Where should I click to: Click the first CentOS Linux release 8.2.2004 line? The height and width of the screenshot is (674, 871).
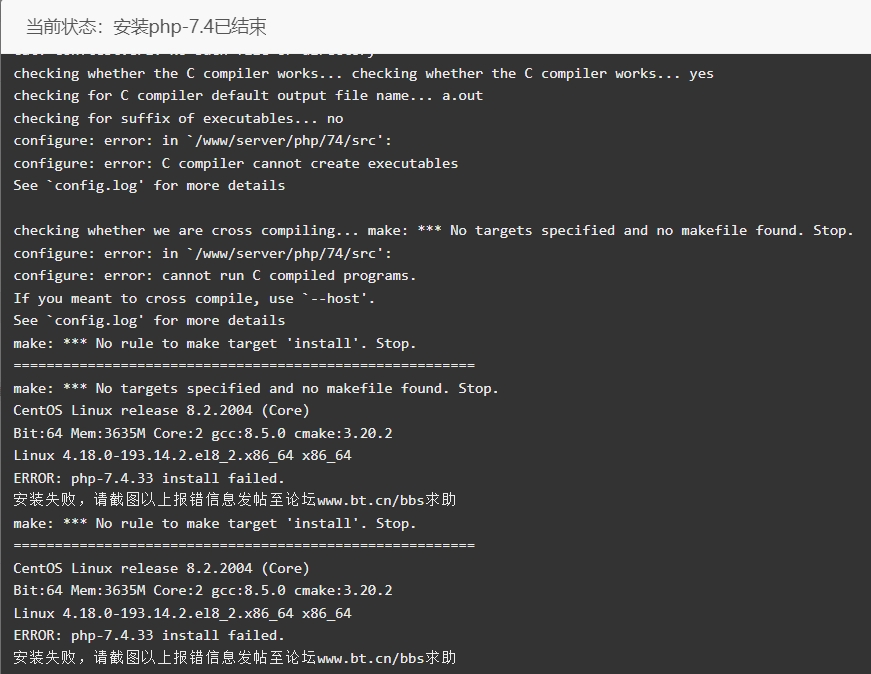tap(161, 411)
